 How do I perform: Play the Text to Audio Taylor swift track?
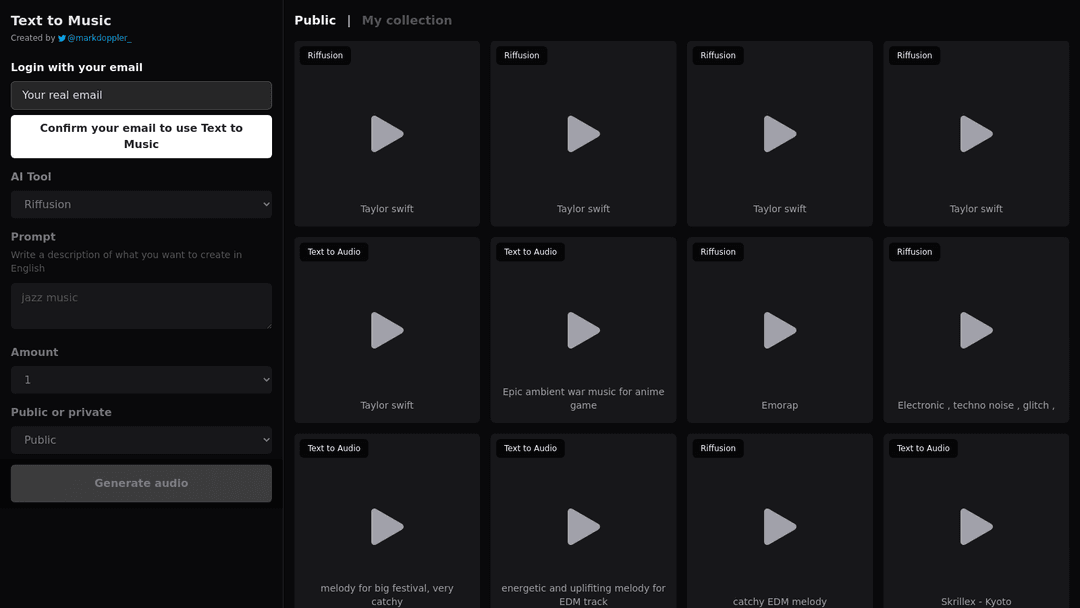[x=387, y=331]
